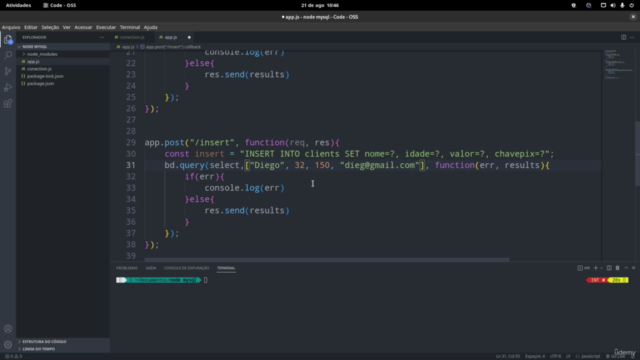The image size is (640, 360).
Task: Switch to CONSOLE DE DEPURAÇÃO tab
Action: pyautogui.click(x=187, y=268)
